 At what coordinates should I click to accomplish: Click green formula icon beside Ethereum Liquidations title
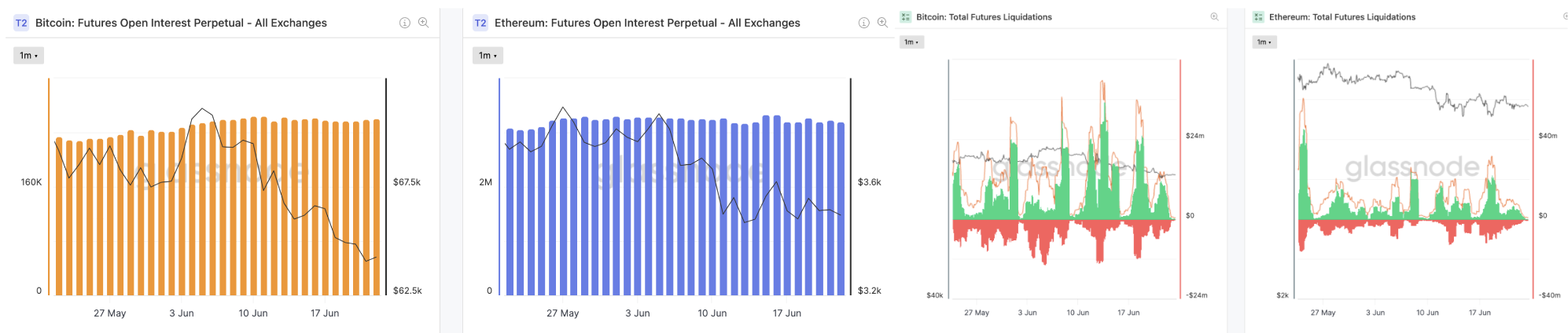pos(1258,16)
